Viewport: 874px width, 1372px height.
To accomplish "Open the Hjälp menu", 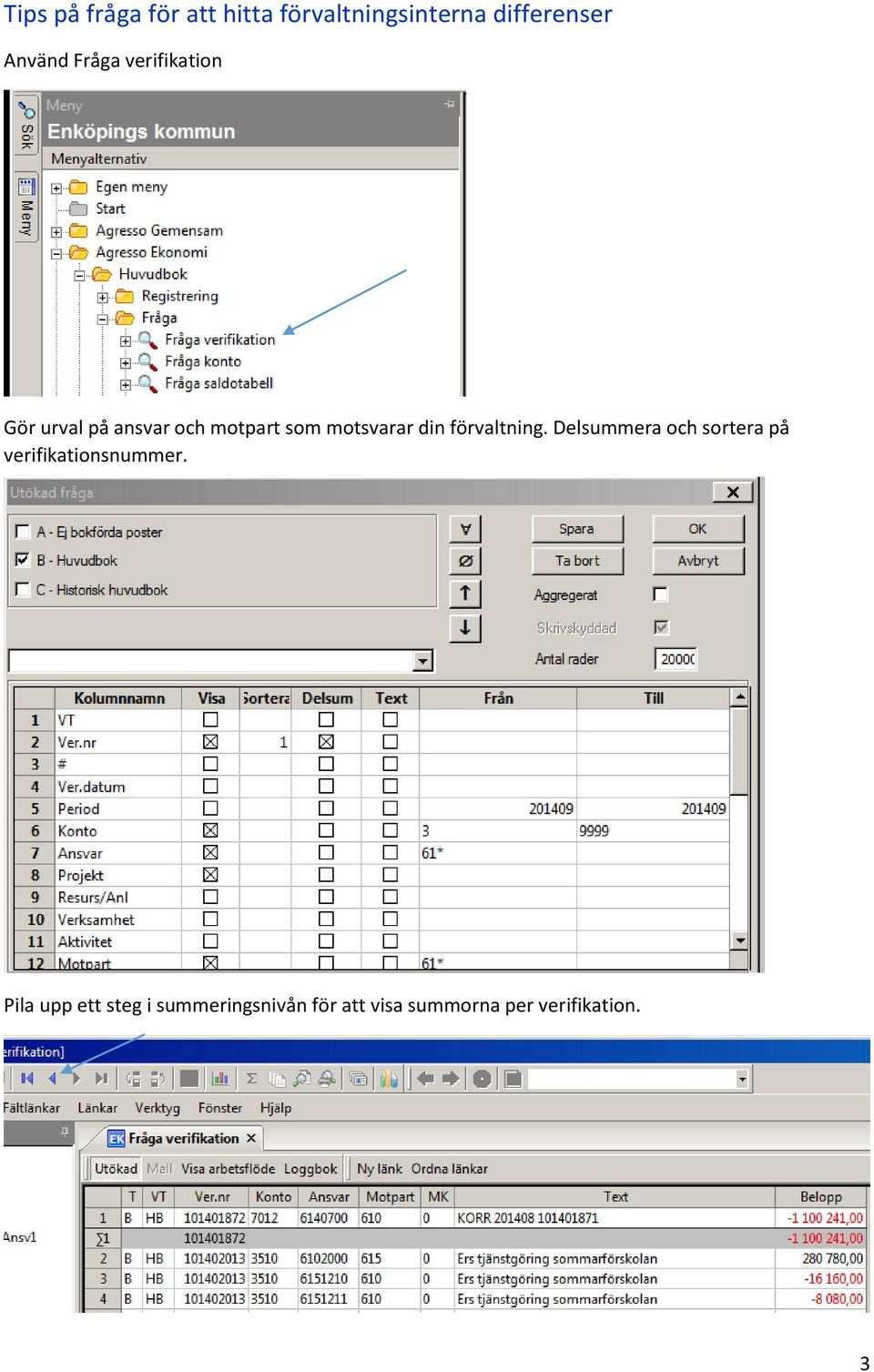I will (276, 1108).
